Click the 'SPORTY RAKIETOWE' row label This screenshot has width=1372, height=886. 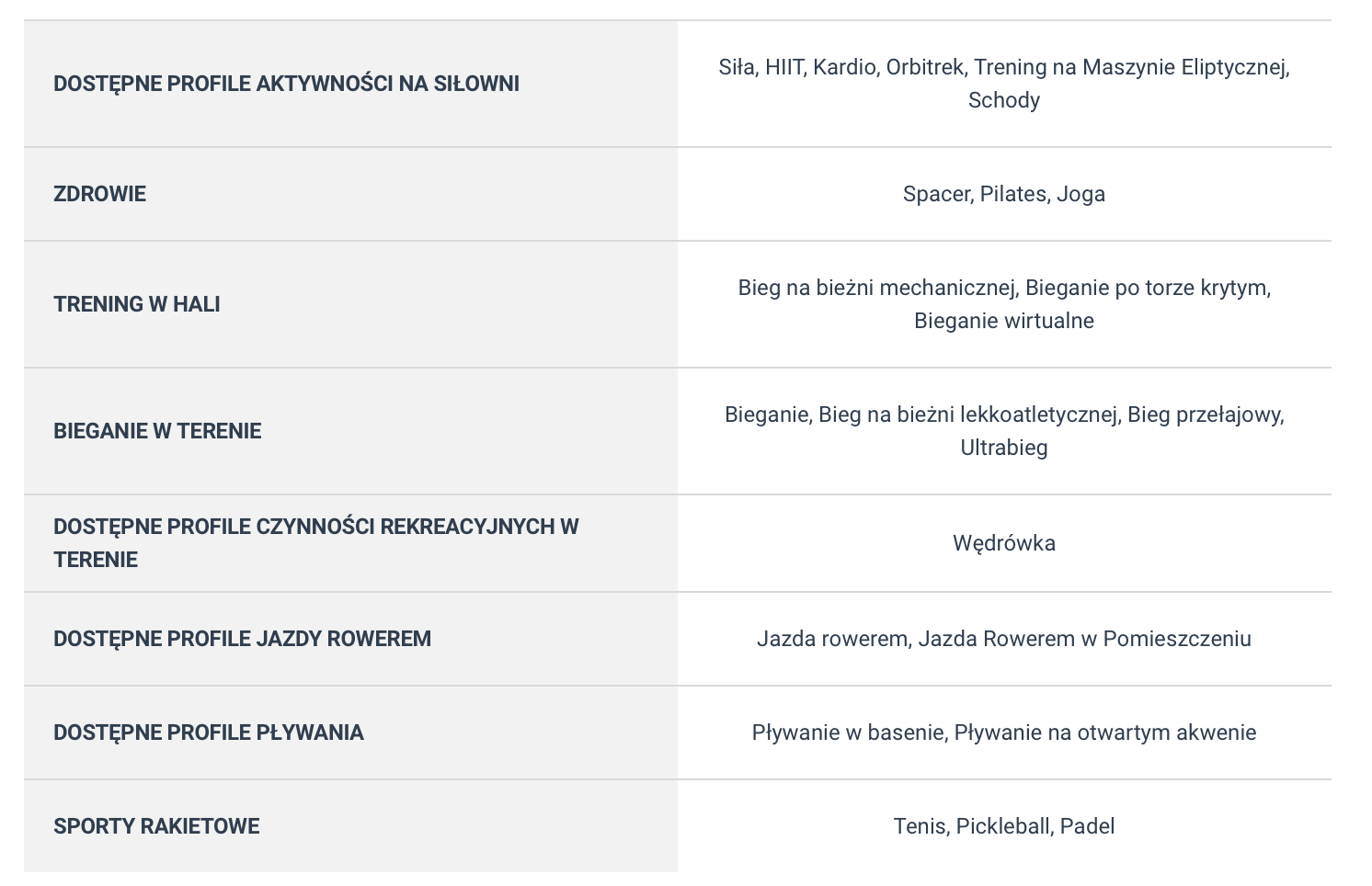[156, 826]
